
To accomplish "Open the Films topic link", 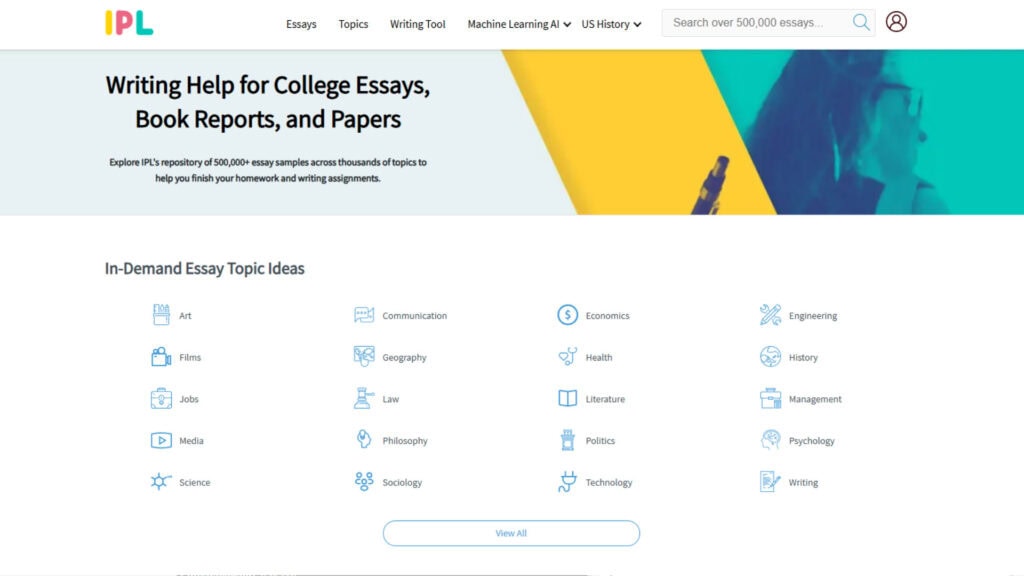I will (x=190, y=357).
